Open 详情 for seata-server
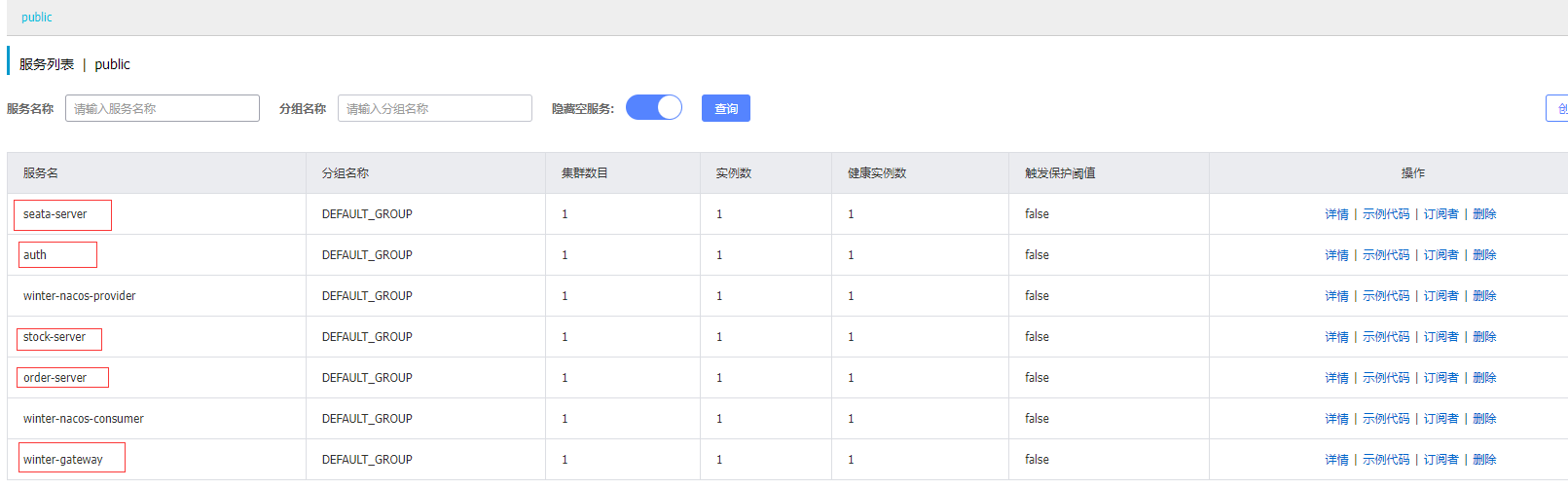Viewport: 1568px width, 490px height. (x=1336, y=214)
